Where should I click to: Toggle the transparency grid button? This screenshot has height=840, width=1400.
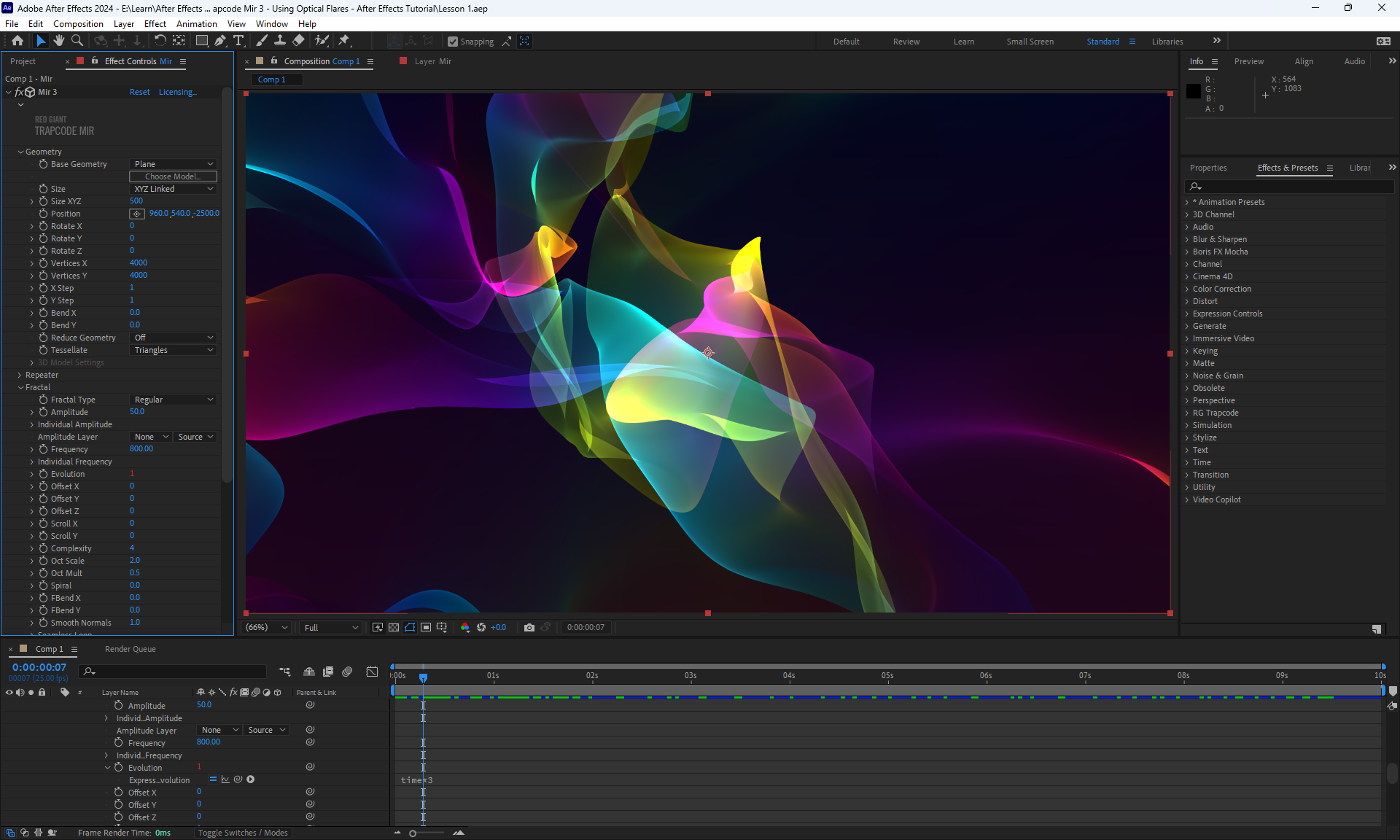pyautogui.click(x=394, y=627)
